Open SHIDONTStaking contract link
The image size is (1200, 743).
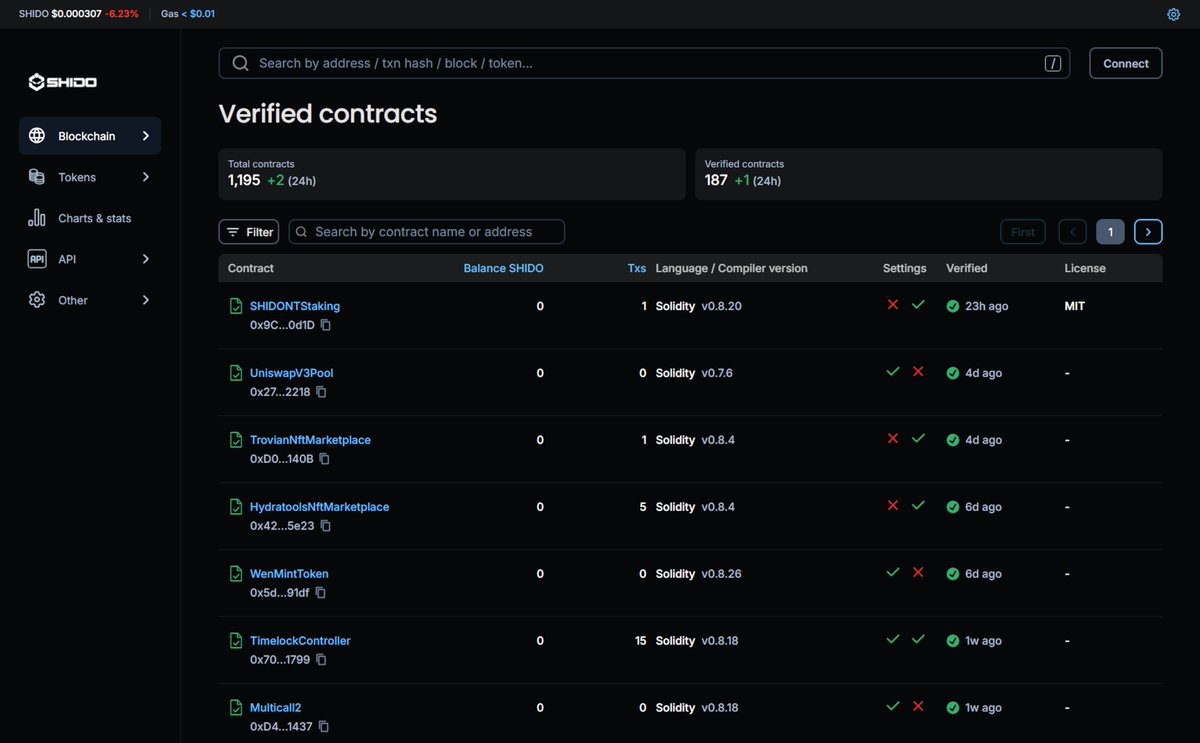[x=295, y=306]
